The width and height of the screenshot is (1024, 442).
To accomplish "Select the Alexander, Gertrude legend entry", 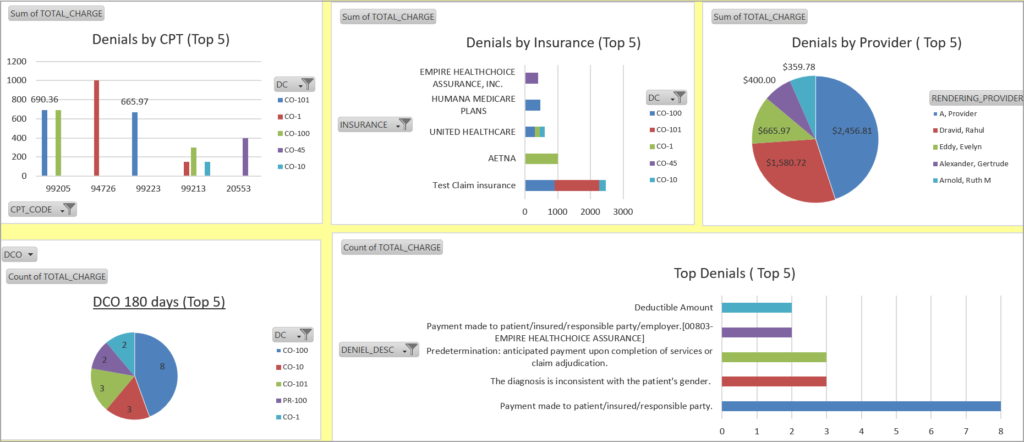I will tap(936, 162).
